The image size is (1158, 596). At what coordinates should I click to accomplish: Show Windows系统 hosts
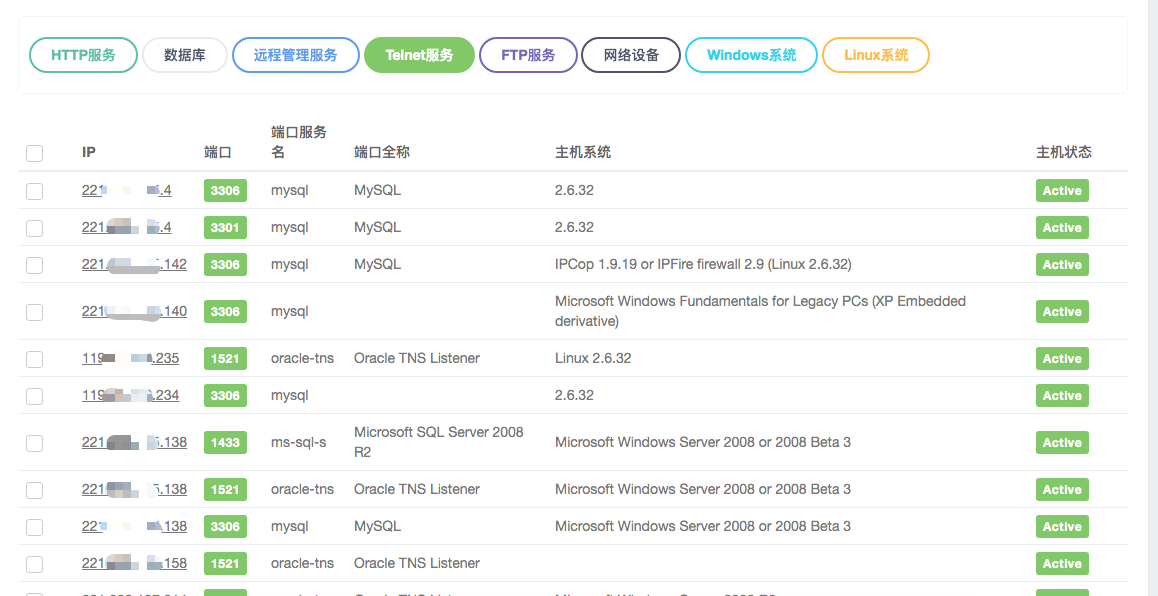click(x=751, y=55)
